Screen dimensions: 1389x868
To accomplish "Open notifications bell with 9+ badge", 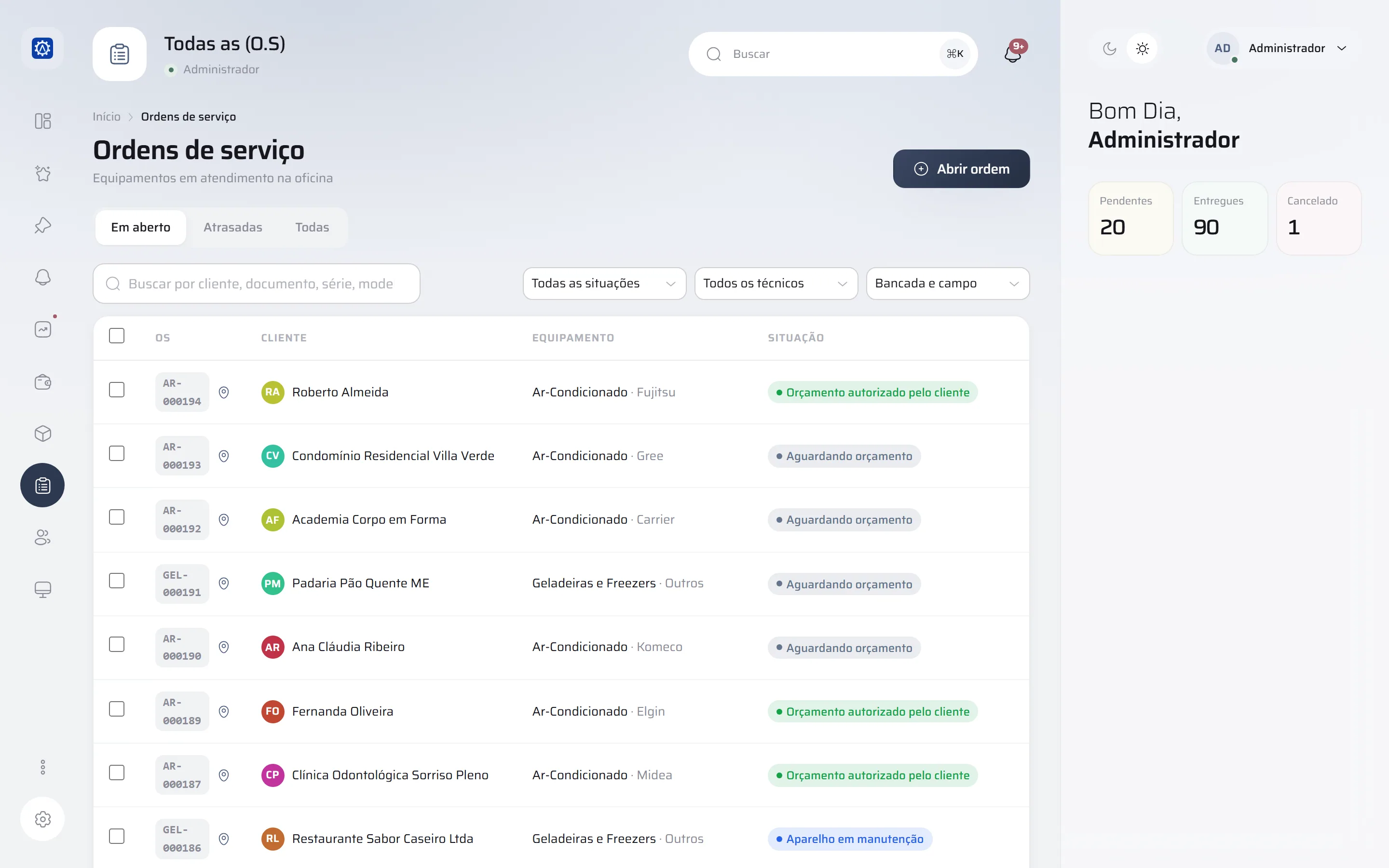I will [x=1014, y=54].
